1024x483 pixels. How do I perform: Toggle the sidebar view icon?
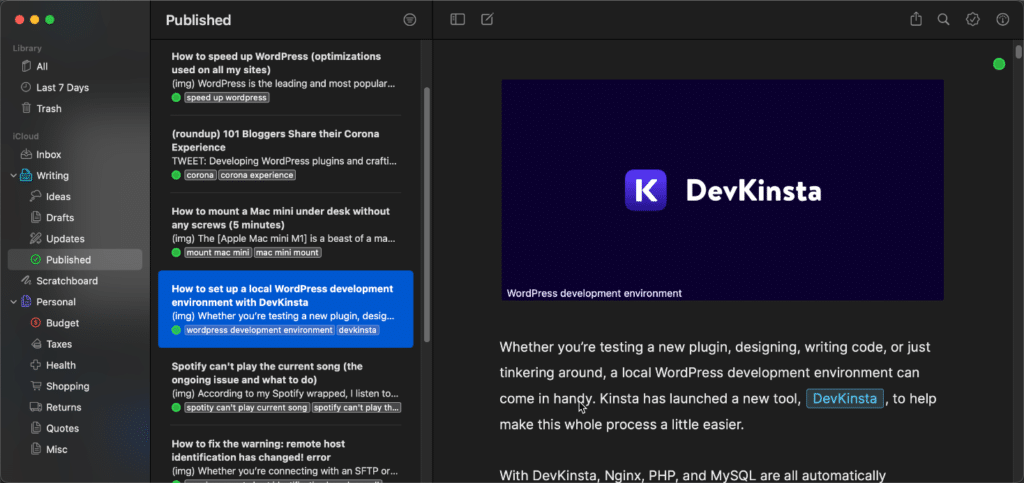click(x=458, y=19)
